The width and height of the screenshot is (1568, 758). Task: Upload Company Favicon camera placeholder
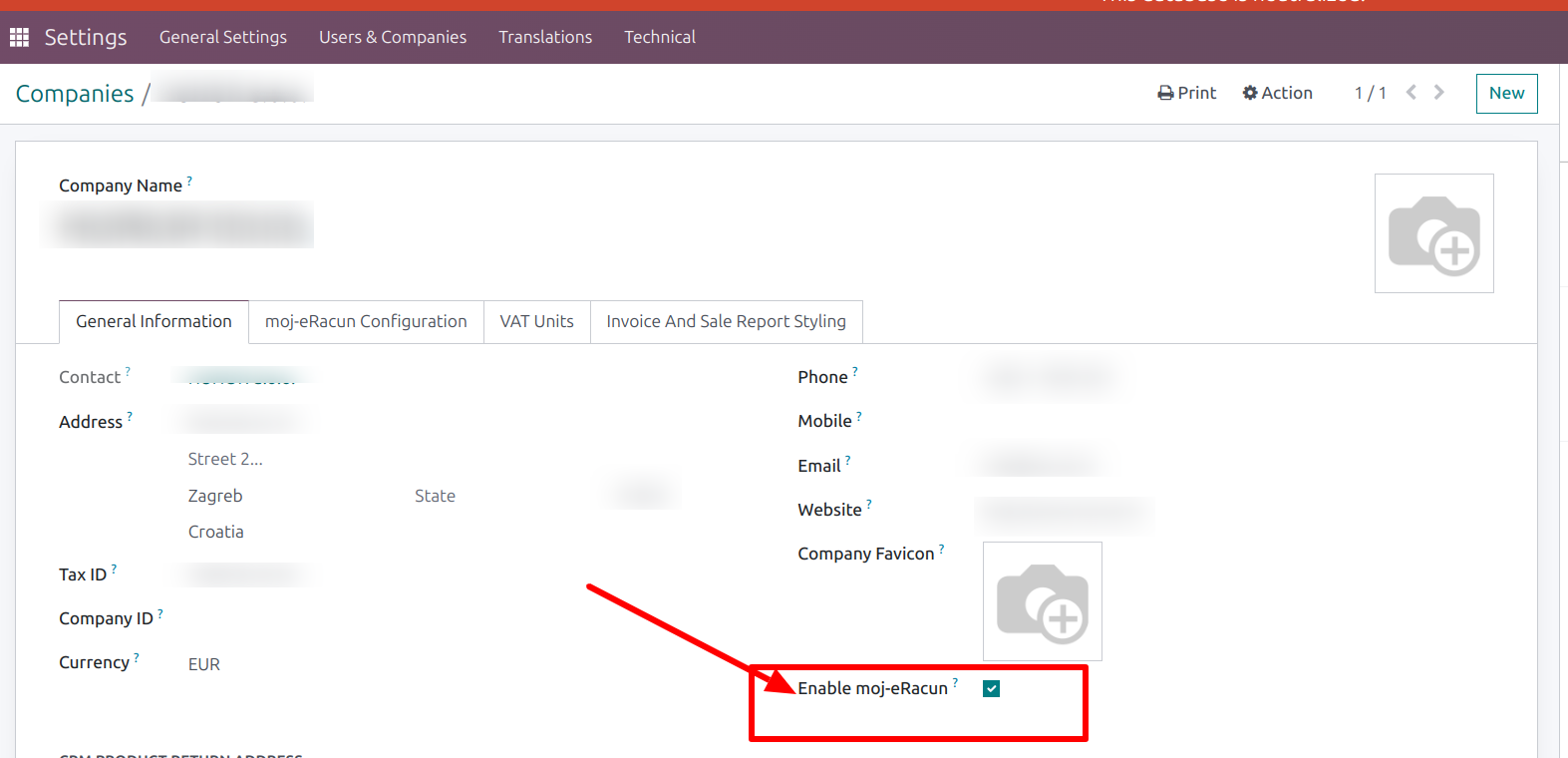(x=1042, y=601)
